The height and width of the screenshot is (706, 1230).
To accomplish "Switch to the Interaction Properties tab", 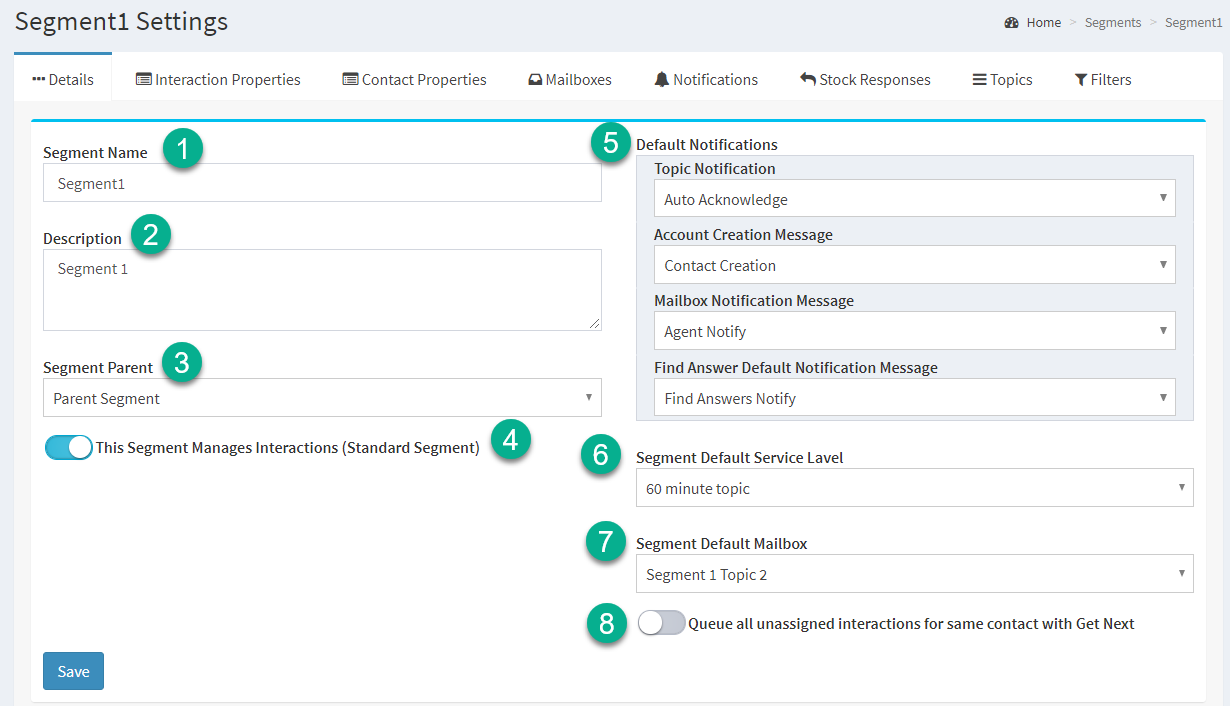I will [x=218, y=79].
